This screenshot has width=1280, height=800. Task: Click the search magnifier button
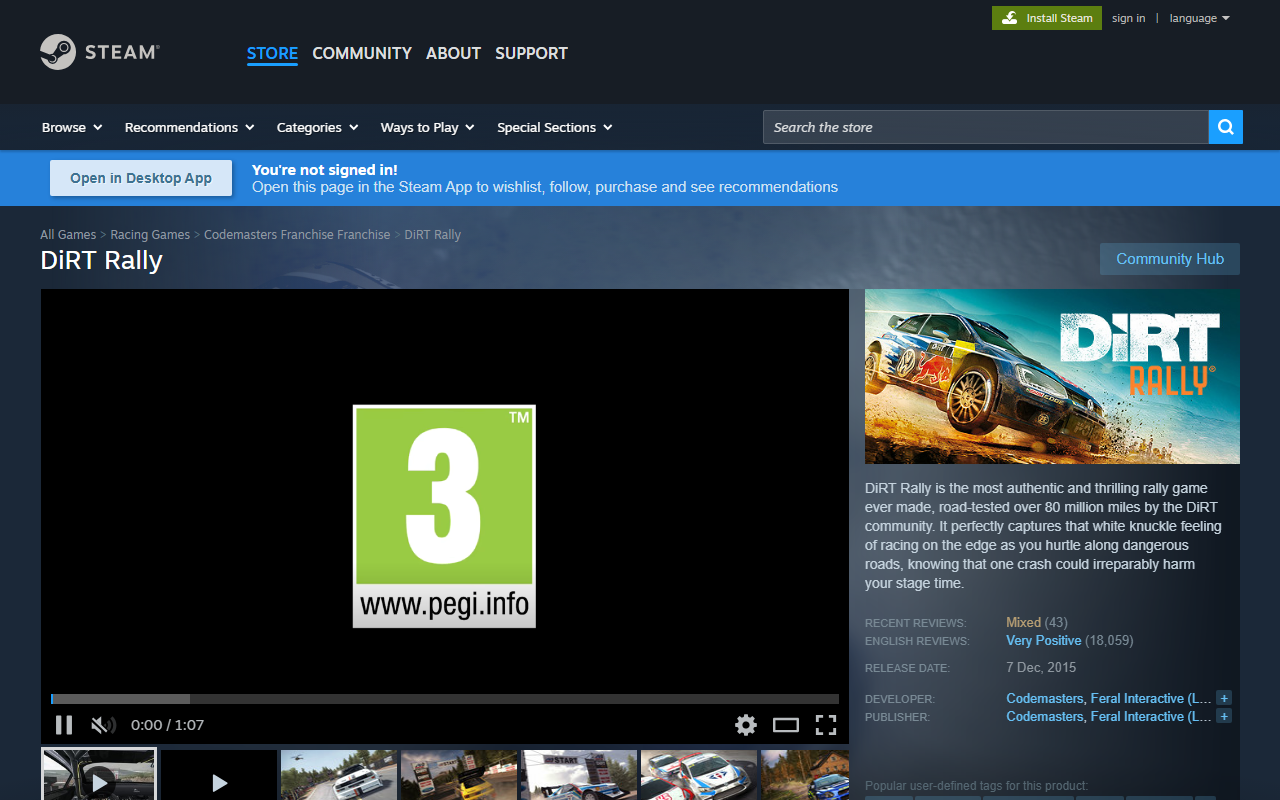coord(1226,127)
